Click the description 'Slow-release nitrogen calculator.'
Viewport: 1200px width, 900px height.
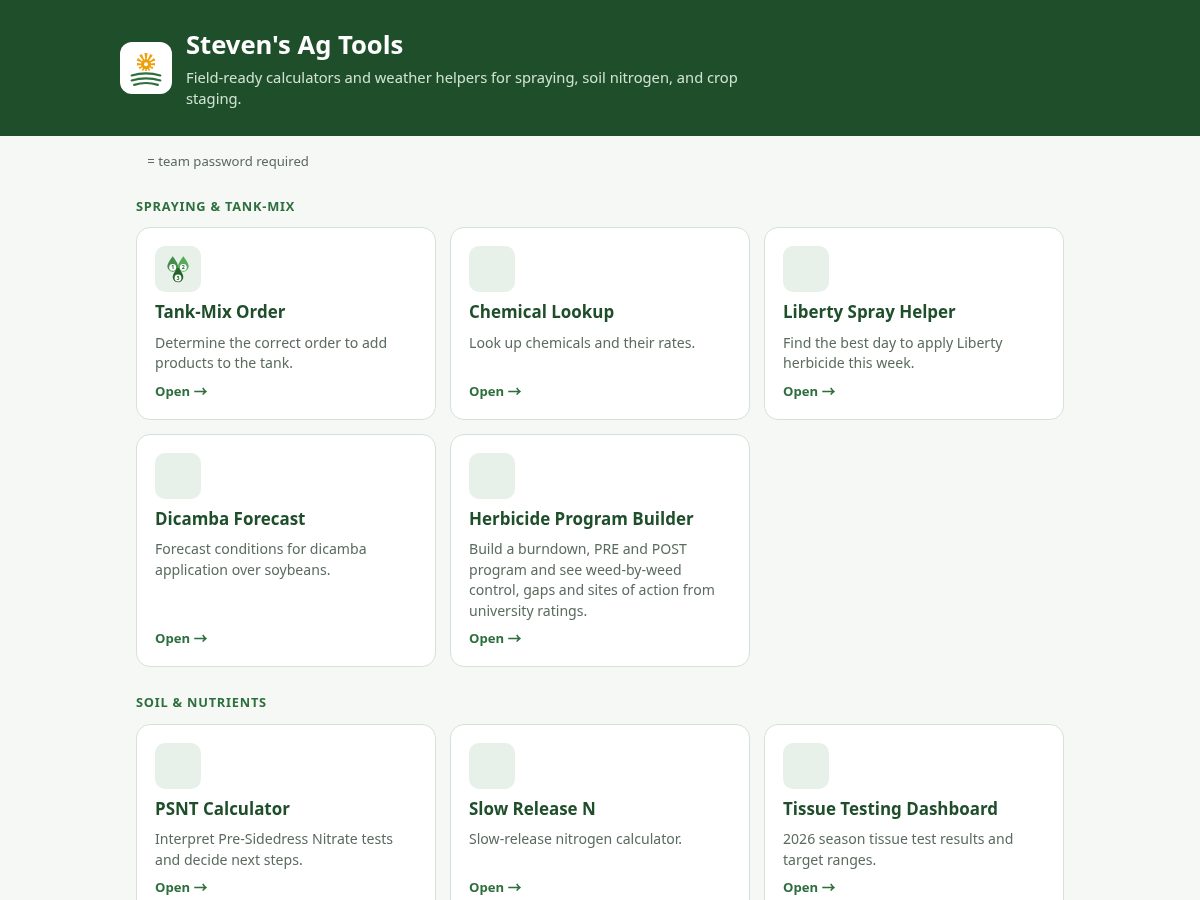tap(575, 839)
